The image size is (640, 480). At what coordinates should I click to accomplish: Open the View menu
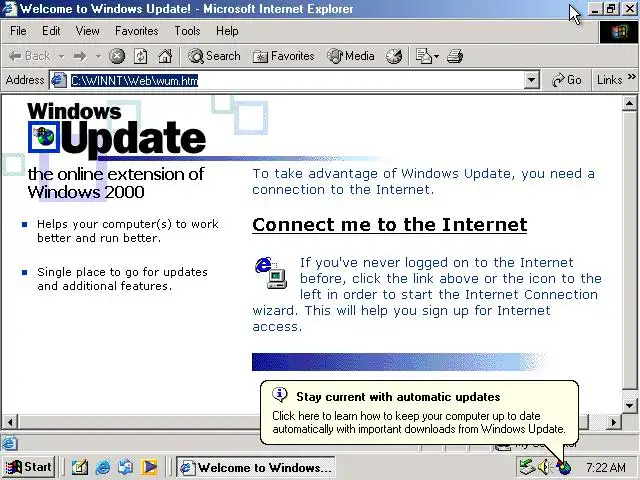(87, 31)
